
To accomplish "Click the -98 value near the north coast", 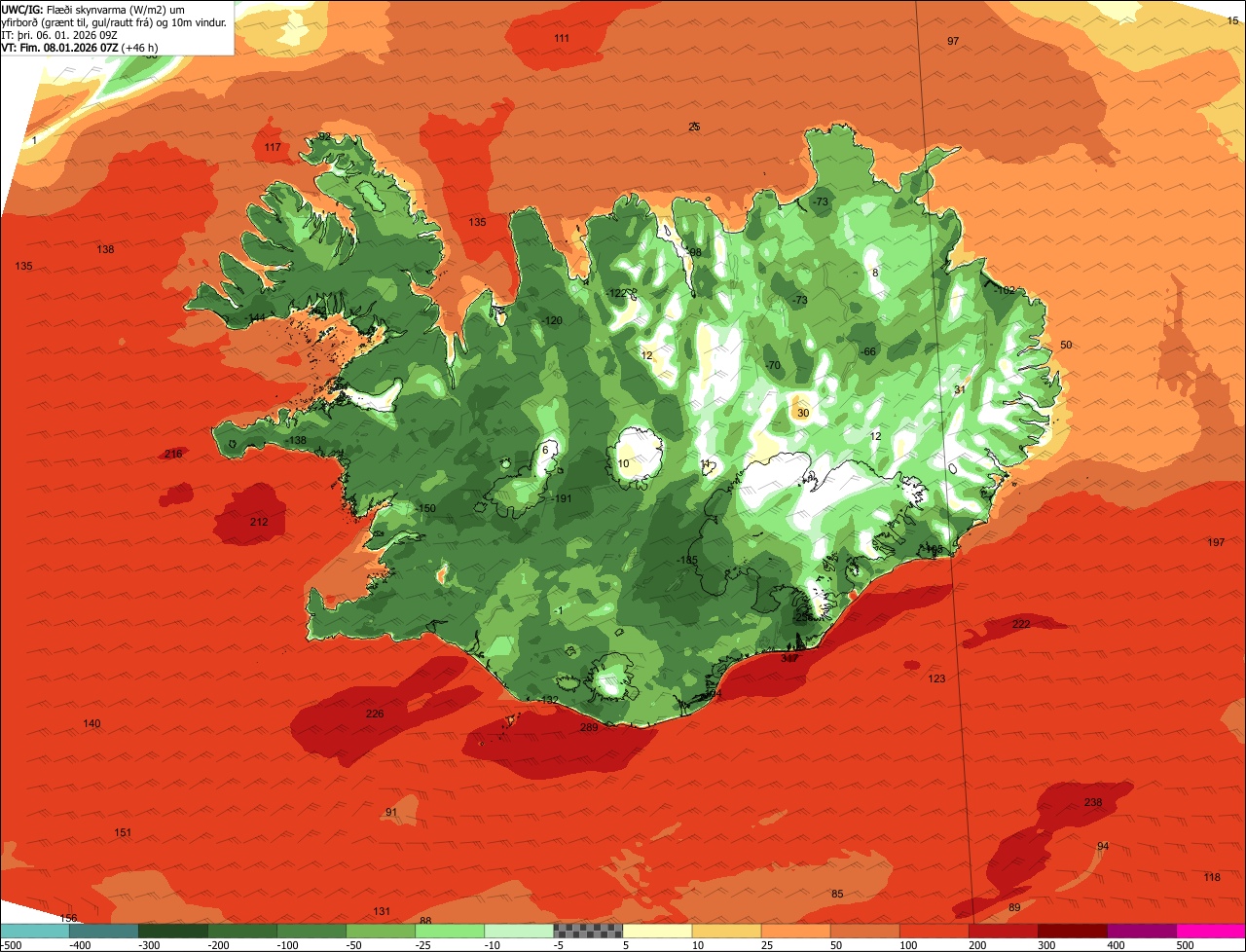I will [x=693, y=252].
